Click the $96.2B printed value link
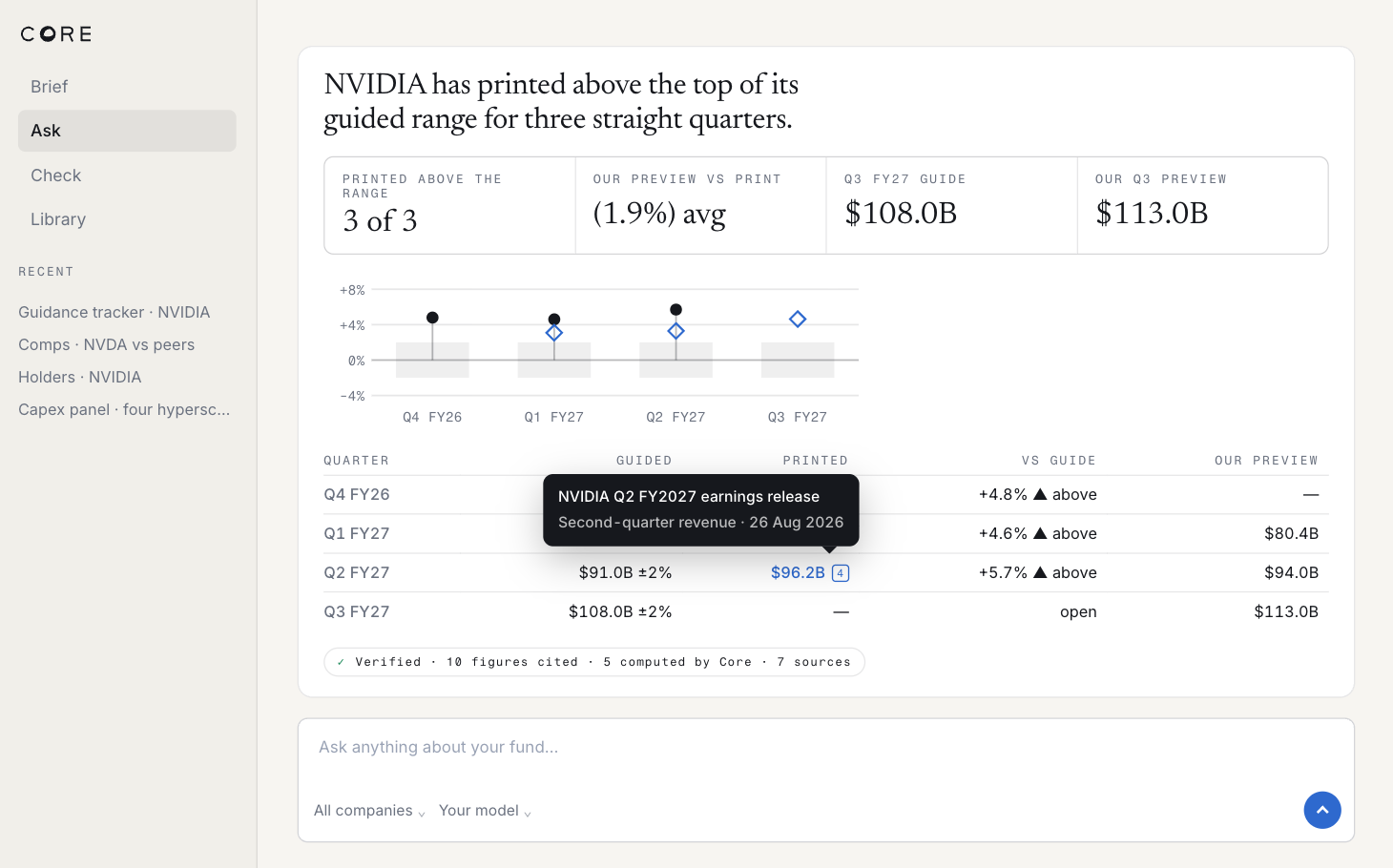The height and width of the screenshot is (868, 1393). (798, 573)
